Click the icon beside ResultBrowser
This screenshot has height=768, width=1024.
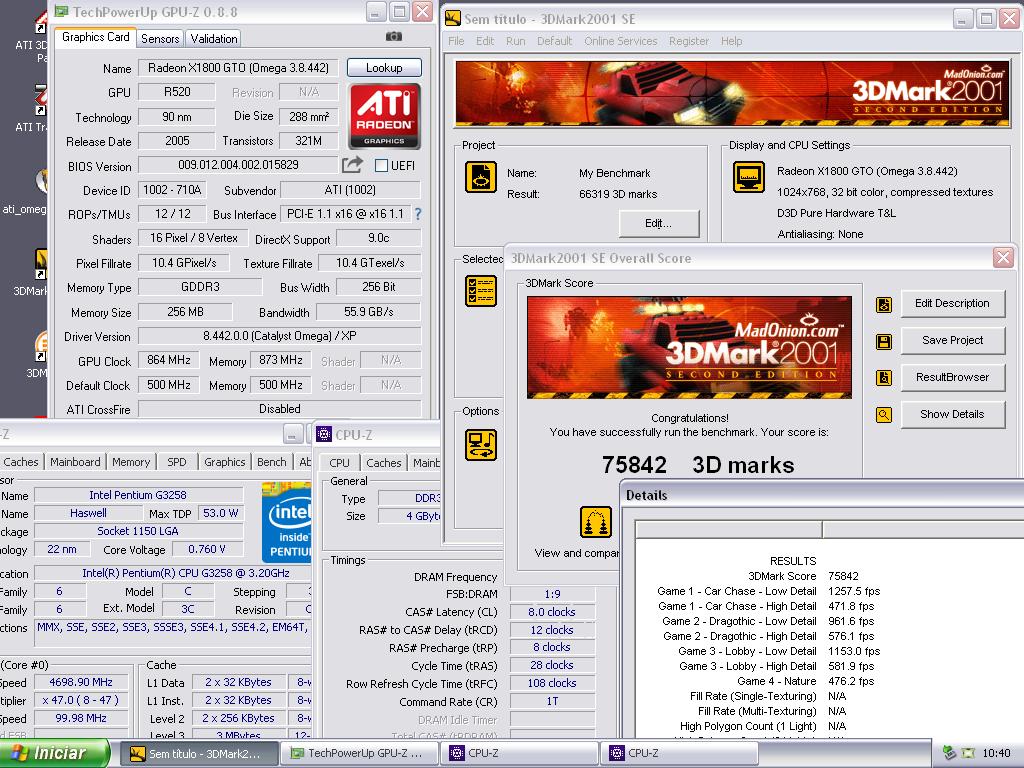pyautogui.click(x=884, y=377)
